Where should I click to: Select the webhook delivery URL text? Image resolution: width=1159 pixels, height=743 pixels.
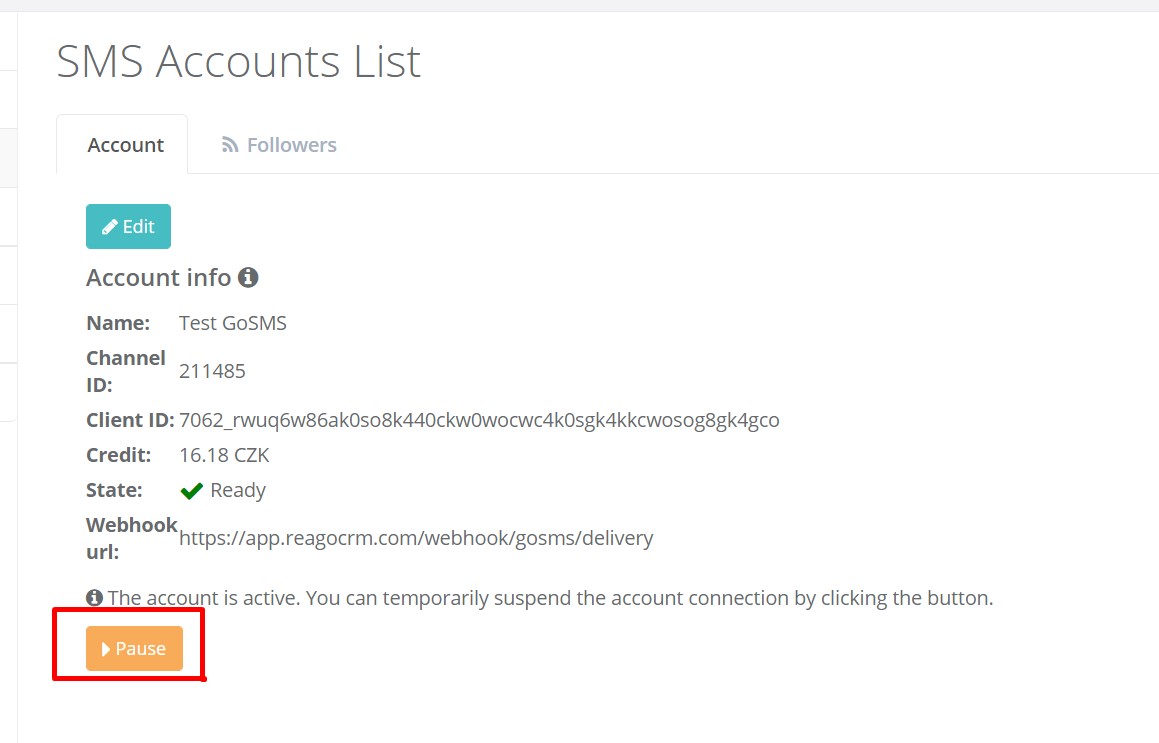(416, 537)
